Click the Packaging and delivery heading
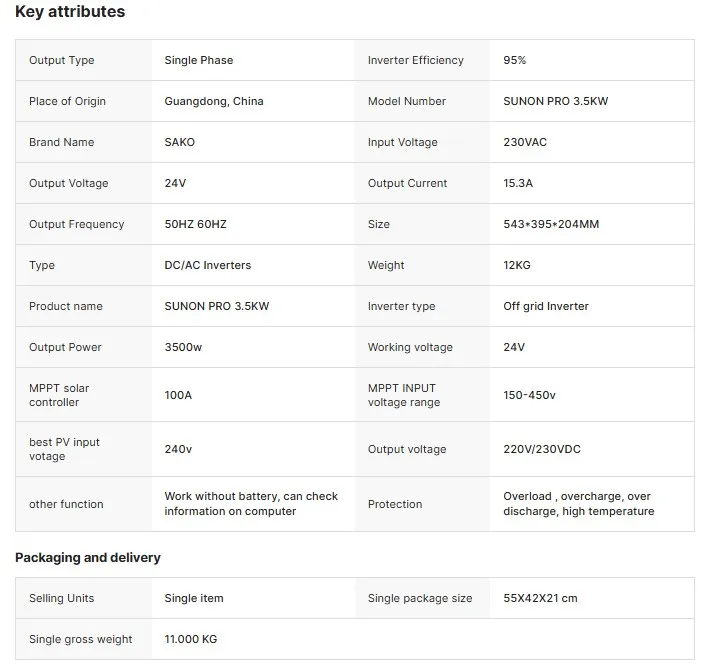 tap(88, 557)
